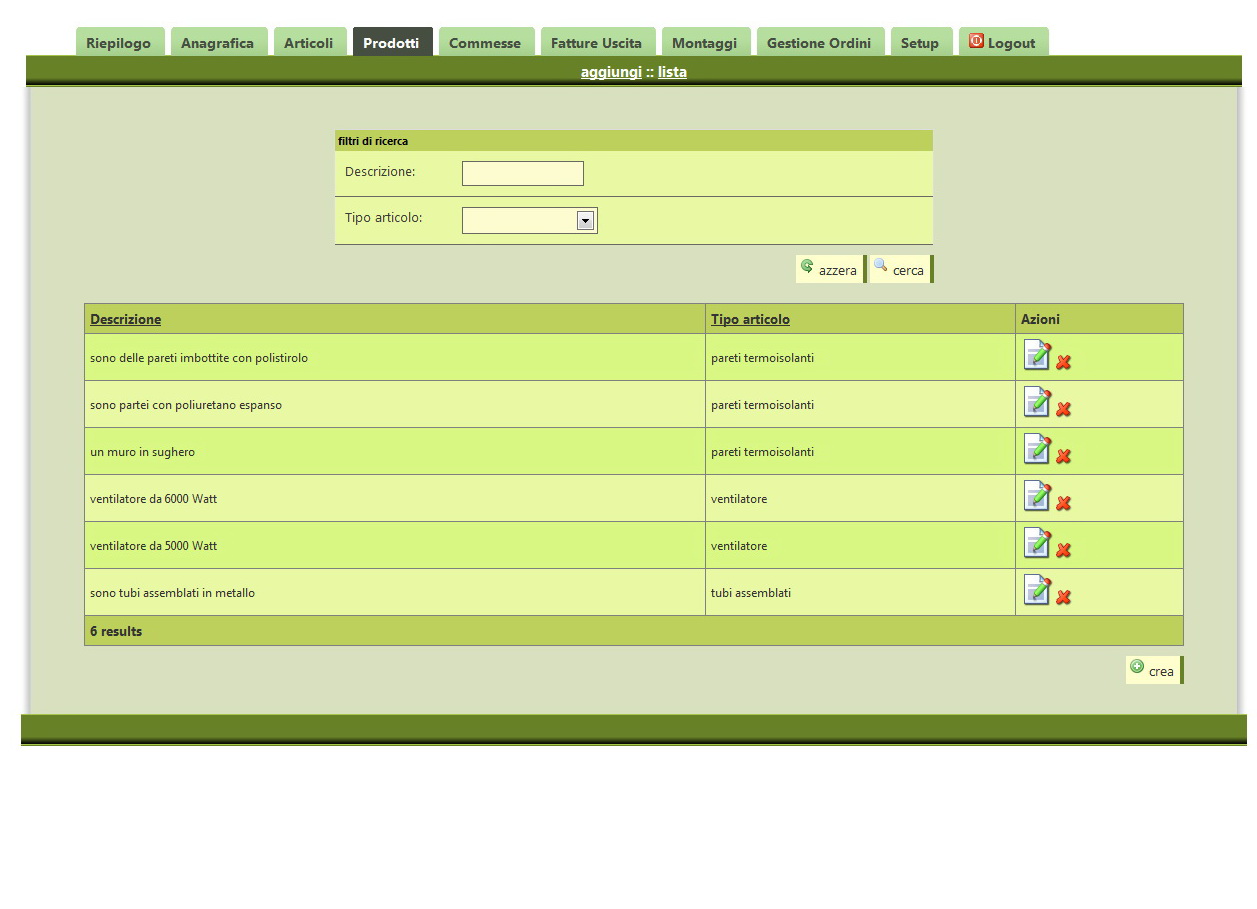This screenshot has height=909, width=1257.
Task: Select the edit icon for 'sono partei con poliuretano espanso'
Action: (x=1038, y=402)
